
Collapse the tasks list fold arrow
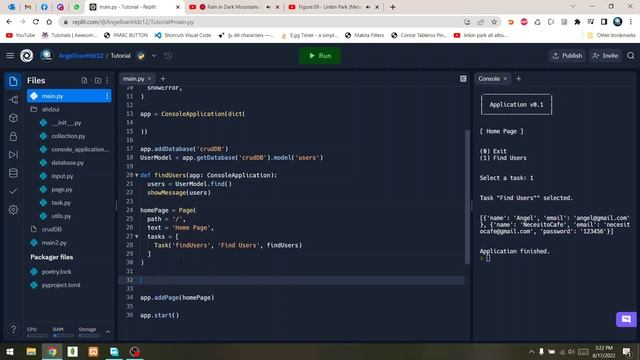[x=137, y=236]
